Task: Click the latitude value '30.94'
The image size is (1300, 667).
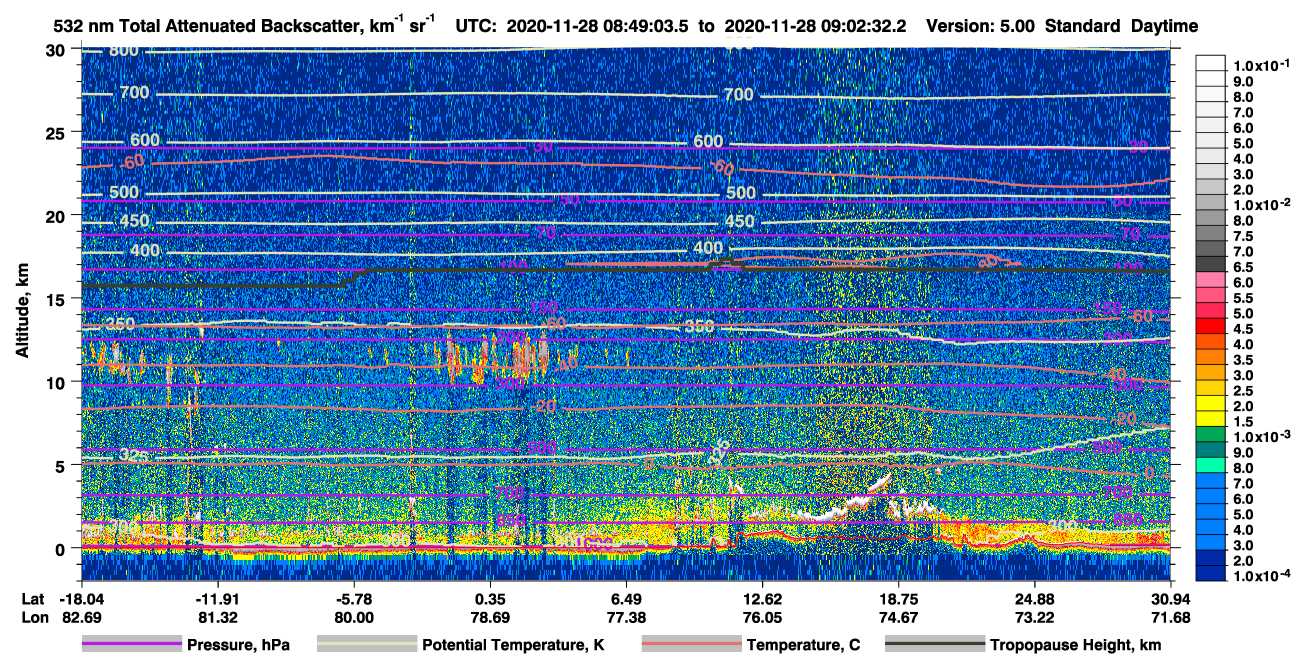Action: click(x=1171, y=598)
